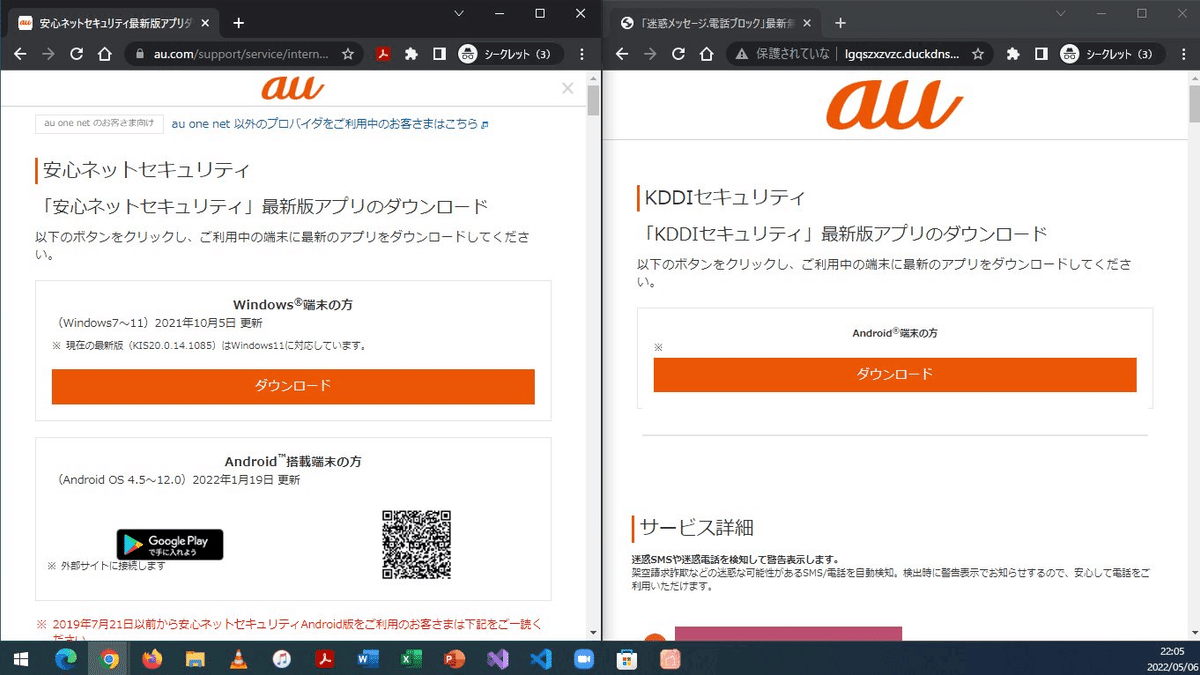Image resolution: width=1200 pixels, height=675 pixels.
Task: Click lock icon beside au.com address
Action: point(140,54)
